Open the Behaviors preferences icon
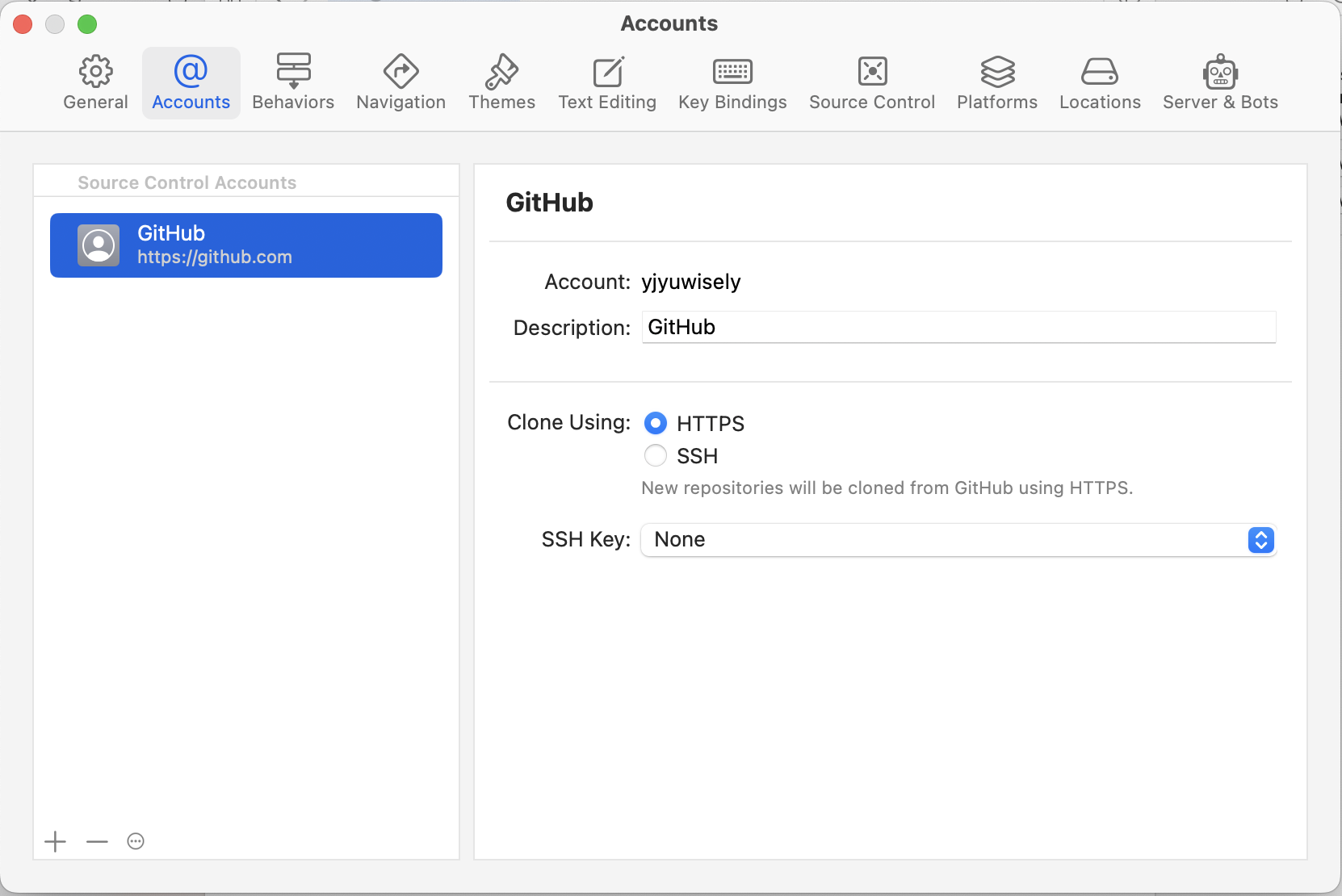 293,72
